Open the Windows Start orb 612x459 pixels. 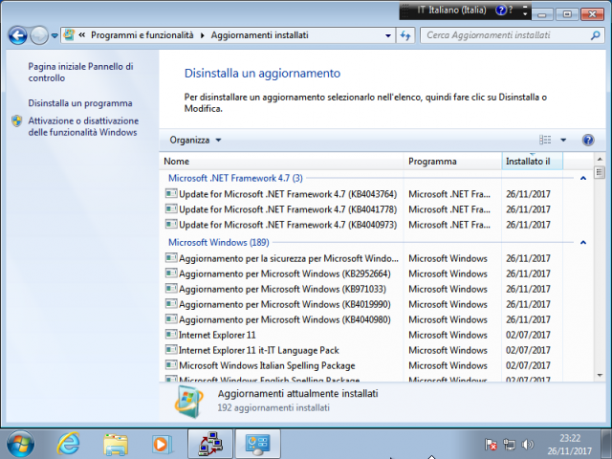point(20,444)
